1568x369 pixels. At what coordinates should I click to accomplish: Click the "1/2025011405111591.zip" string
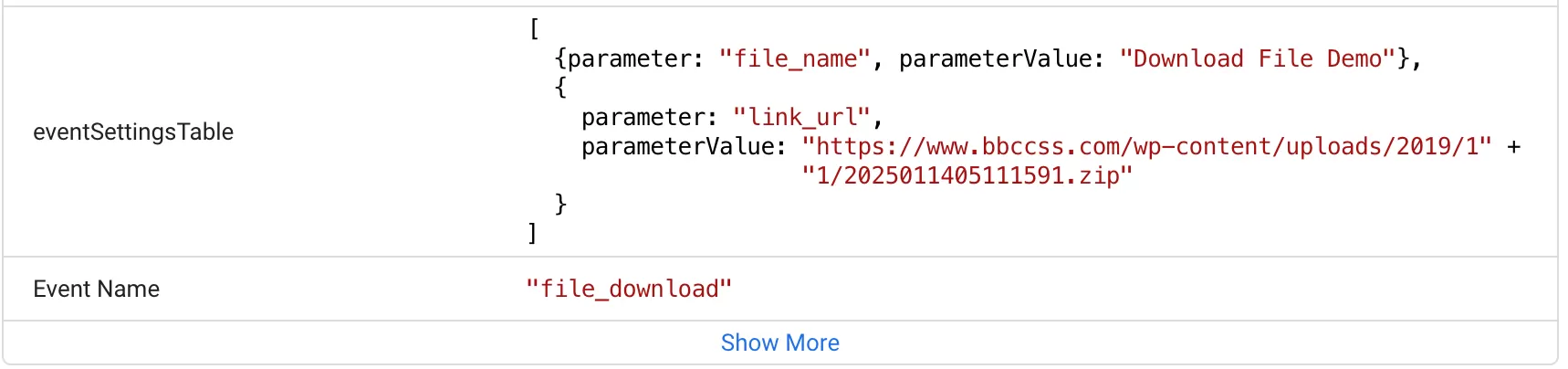(967, 176)
